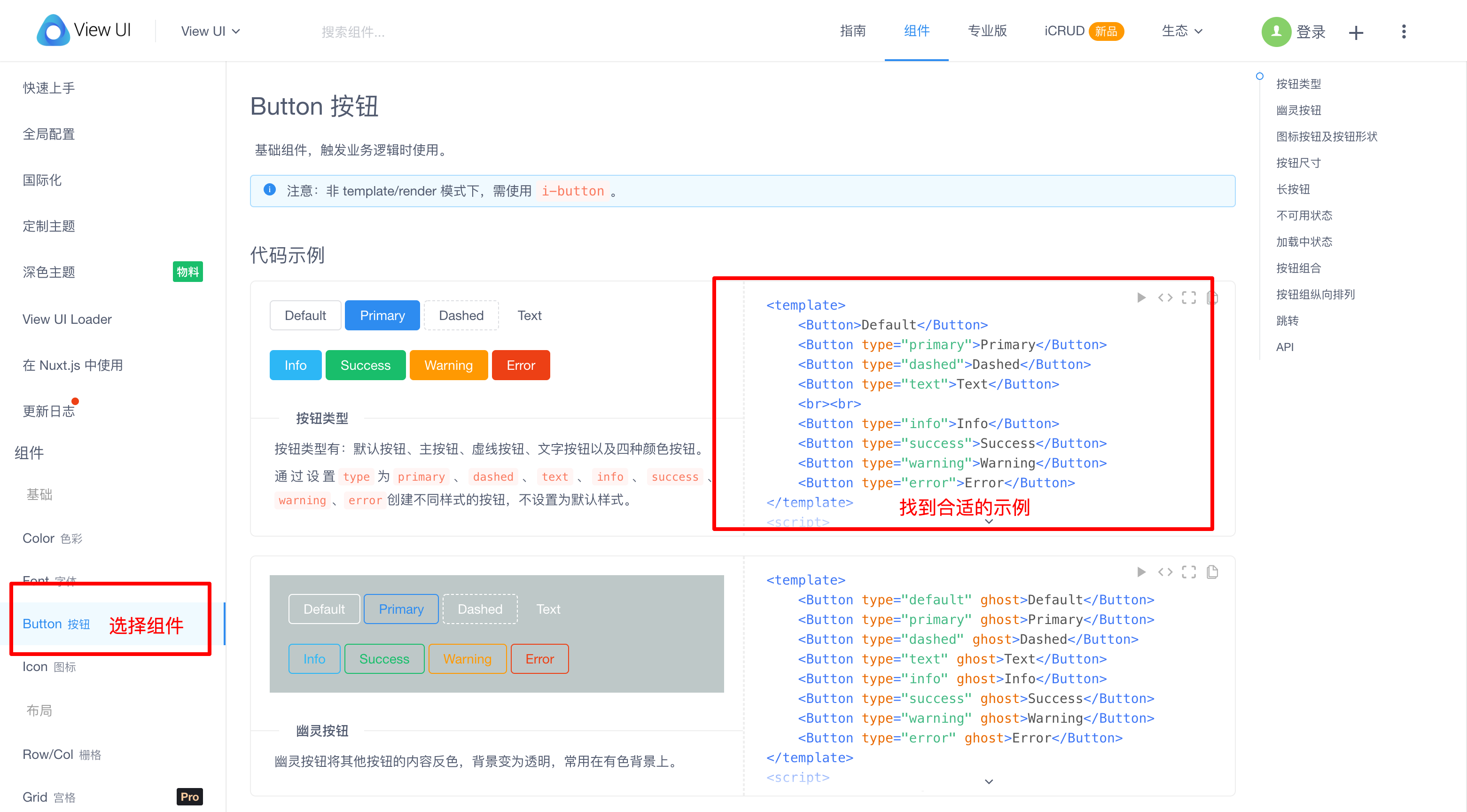
Task: Open the three-dot overflow menu
Action: click(1404, 31)
